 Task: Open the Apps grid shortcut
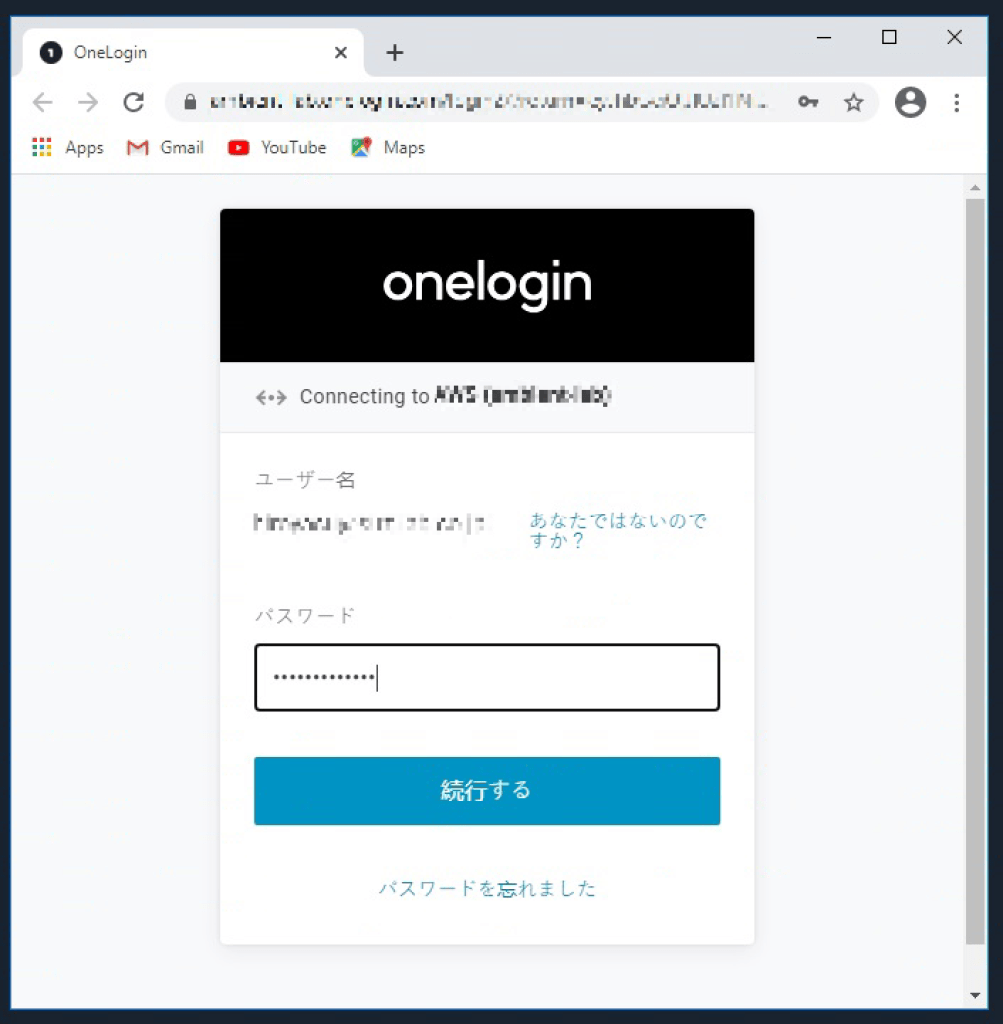(67, 148)
